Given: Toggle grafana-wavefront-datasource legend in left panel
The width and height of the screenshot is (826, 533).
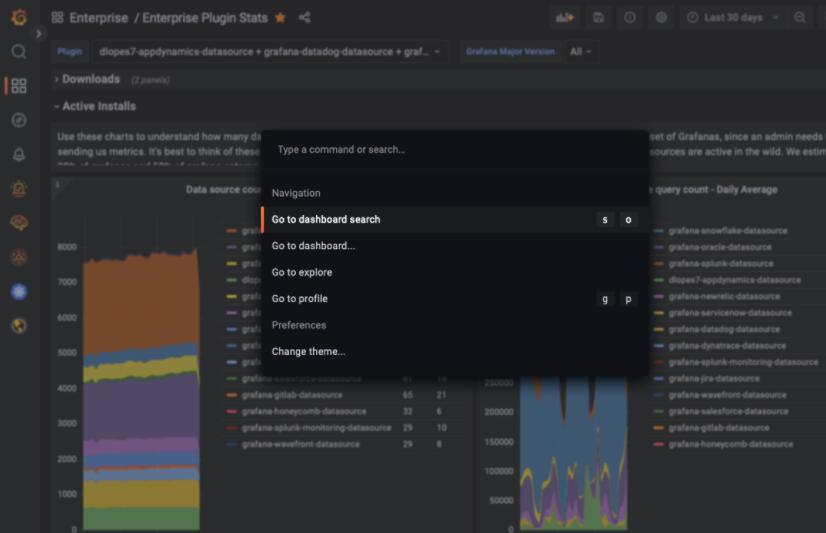Looking at the screenshot, I should tap(300, 445).
